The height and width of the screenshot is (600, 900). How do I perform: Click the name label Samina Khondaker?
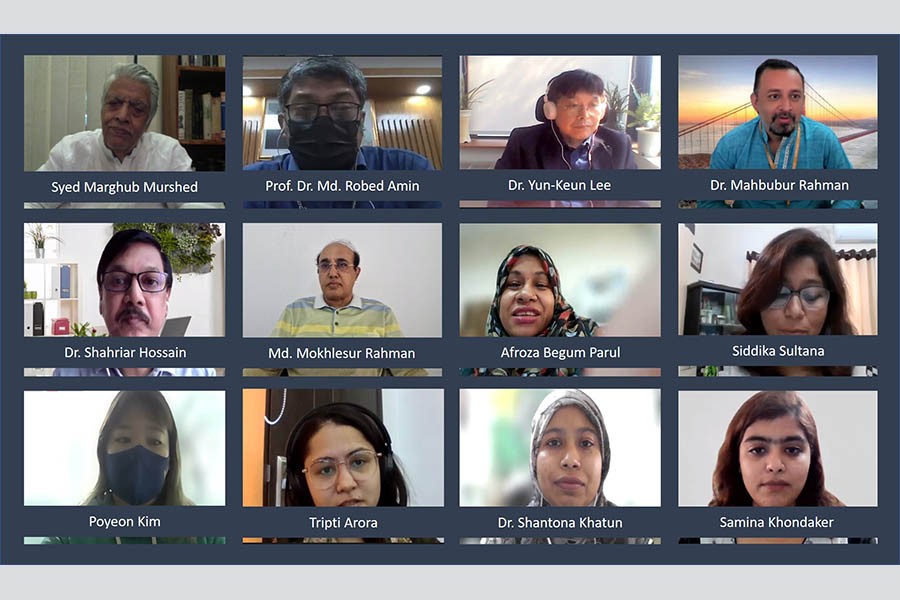click(x=777, y=522)
